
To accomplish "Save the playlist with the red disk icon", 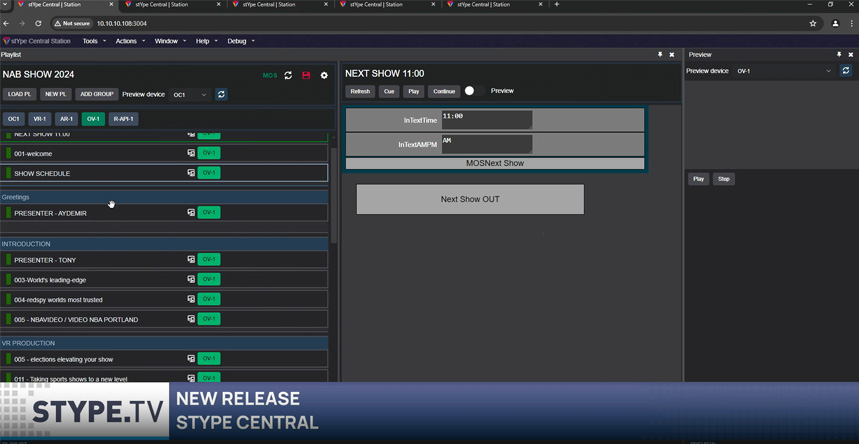I will (306, 76).
